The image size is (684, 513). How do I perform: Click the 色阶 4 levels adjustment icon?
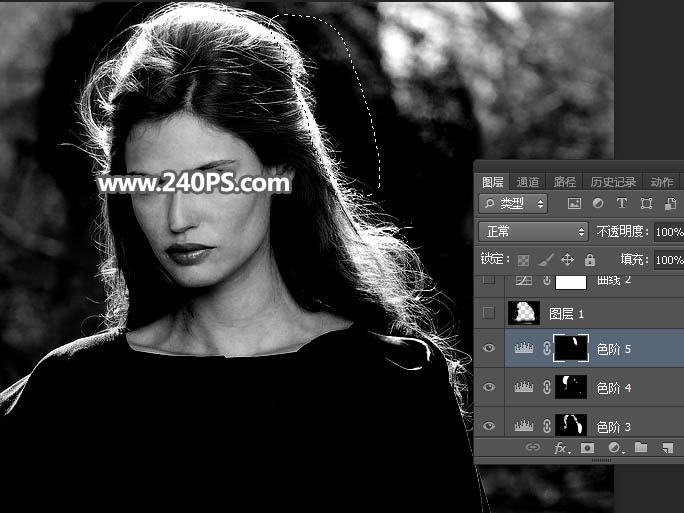[523, 387]
